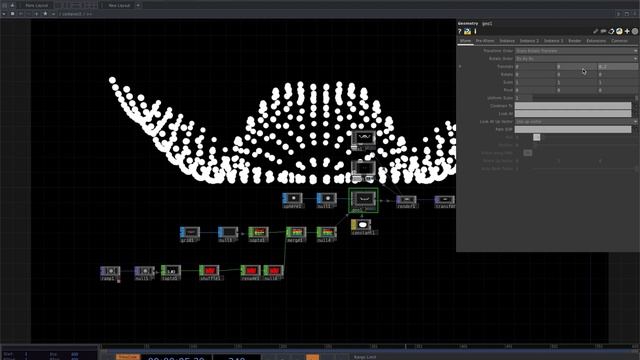Click the Range Limit label in timeline

click(365, 357)
